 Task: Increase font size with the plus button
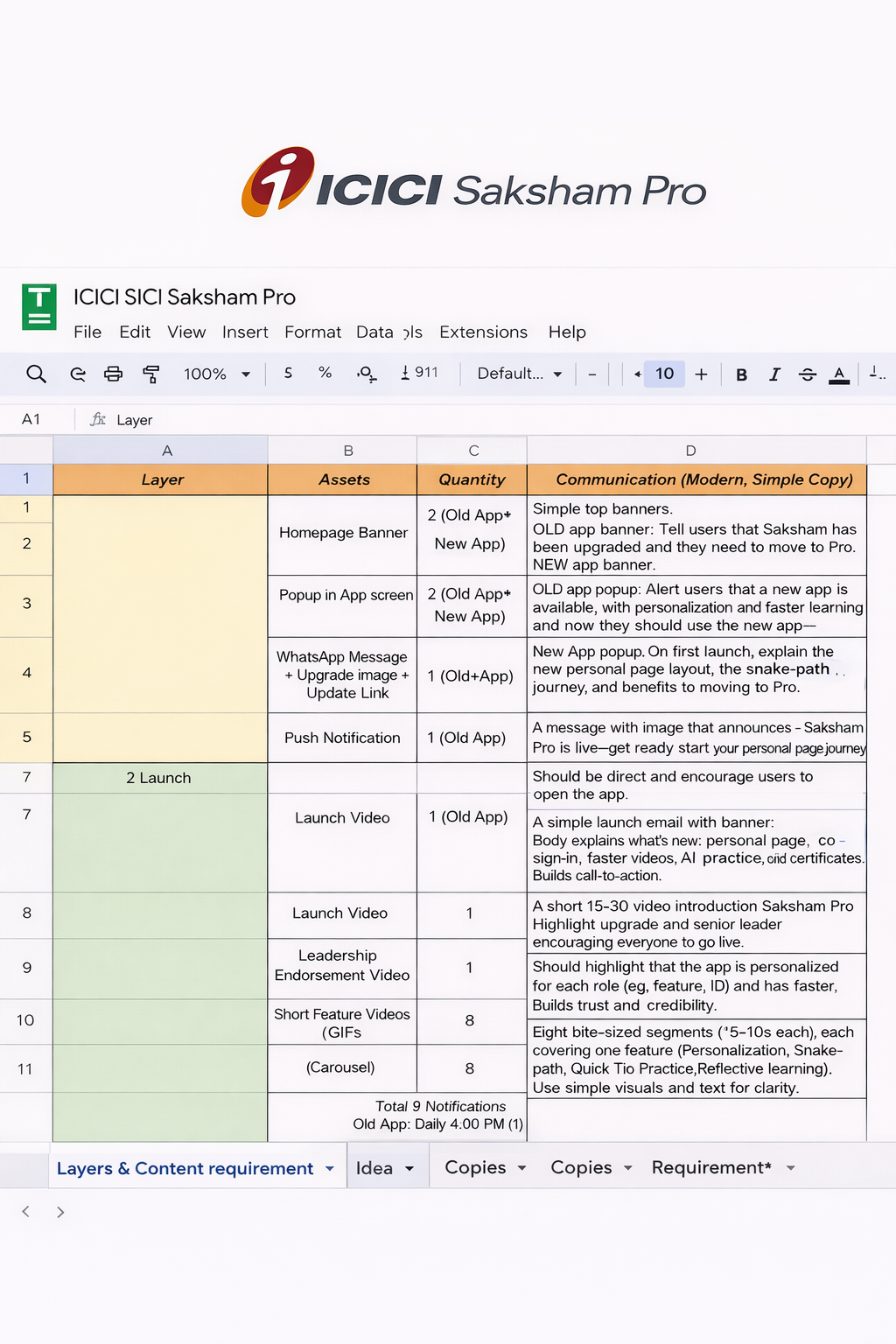pyautogui.click(x=701, y=374)
